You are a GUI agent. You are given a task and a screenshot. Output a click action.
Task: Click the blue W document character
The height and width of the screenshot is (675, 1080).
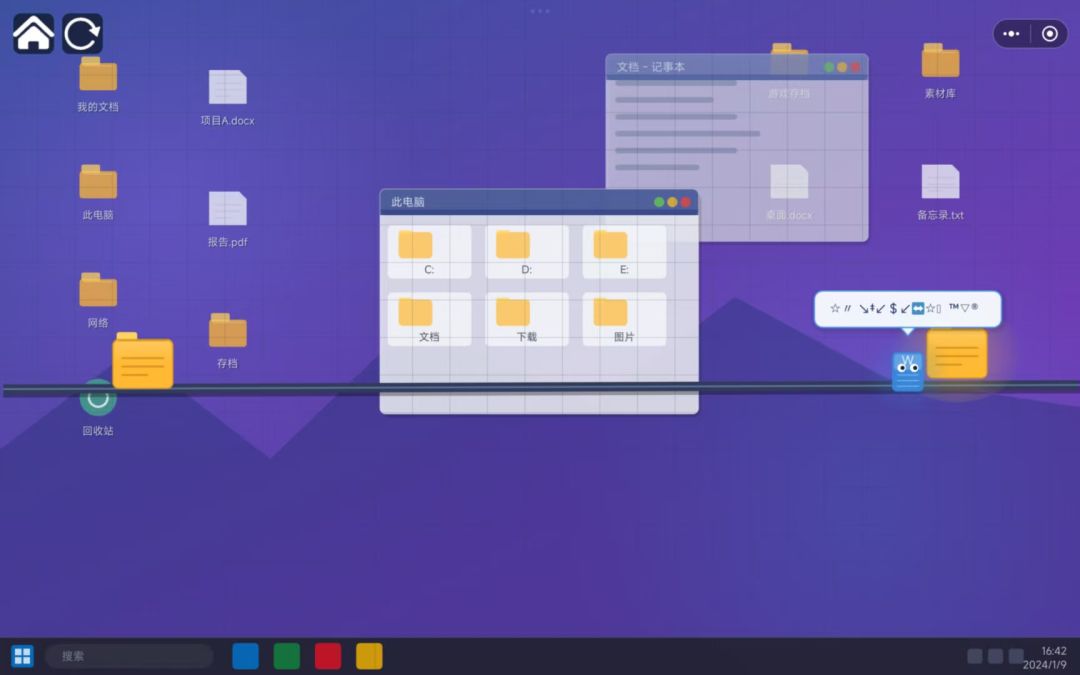coord(908,371)
